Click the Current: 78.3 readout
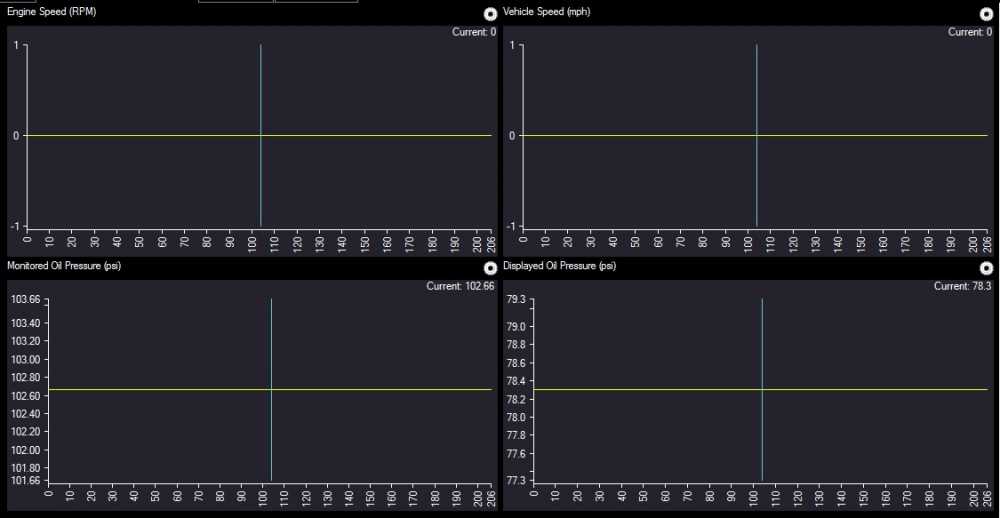This screenshot has width=1000, height=518. click(960, 287)
